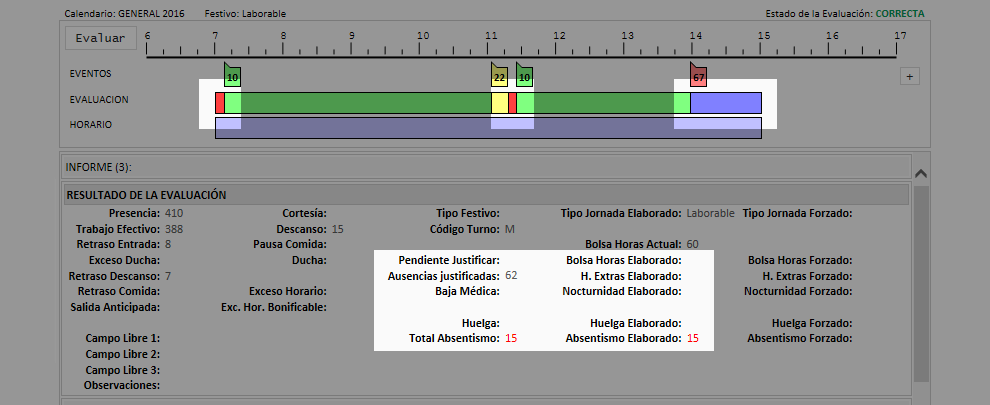Click the CORRECTA evaluation status

click(900, 13)
